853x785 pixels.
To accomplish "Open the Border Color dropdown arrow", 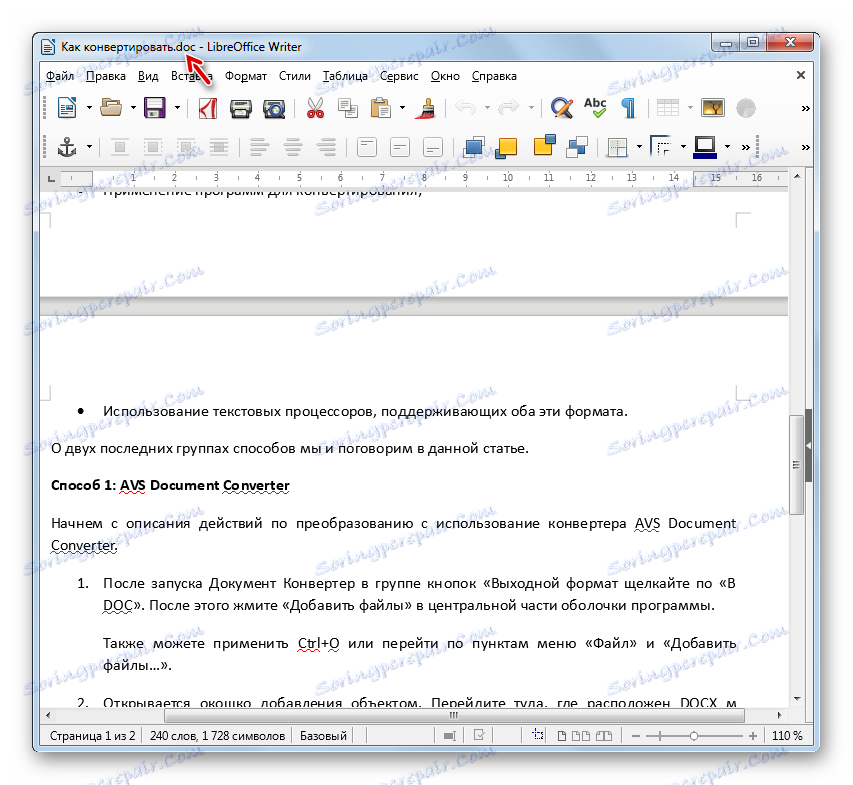I will 728,147.
